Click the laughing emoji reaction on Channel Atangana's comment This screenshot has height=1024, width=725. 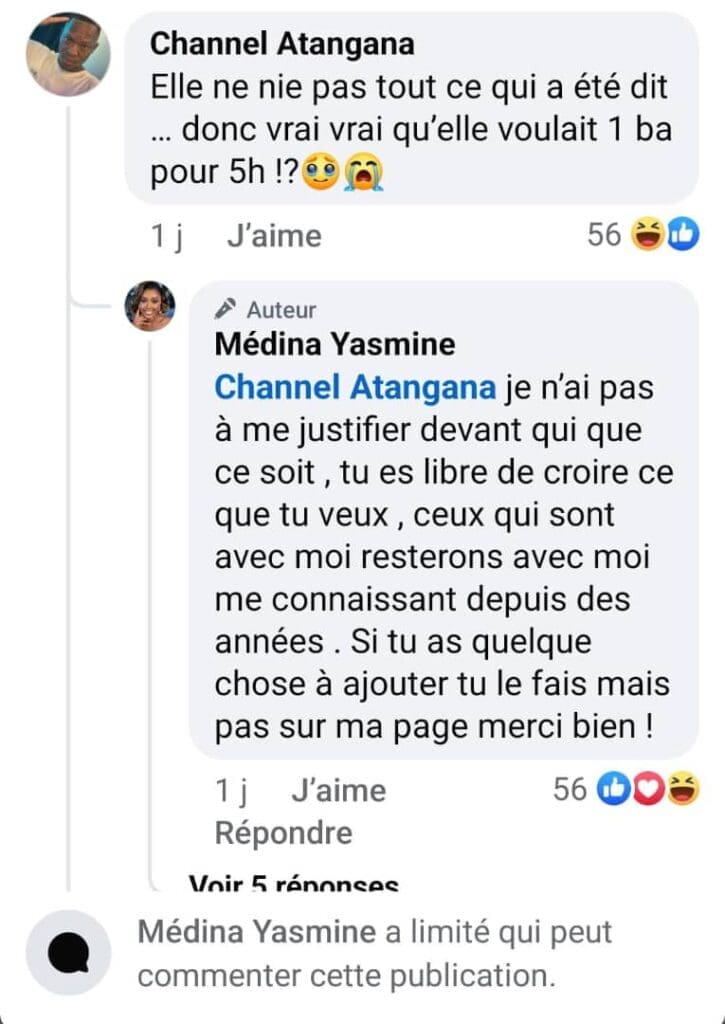(x=649, y=236)
